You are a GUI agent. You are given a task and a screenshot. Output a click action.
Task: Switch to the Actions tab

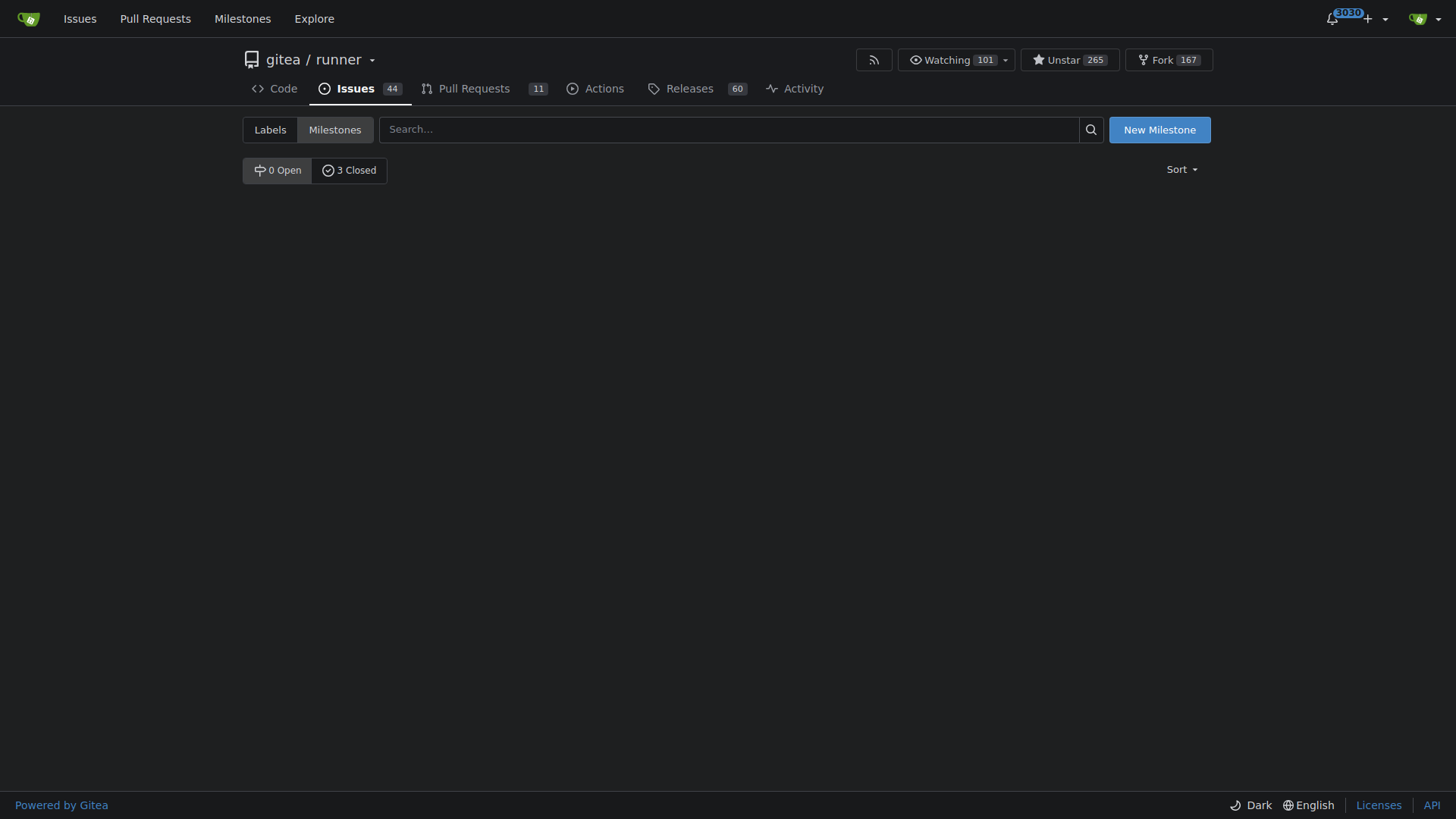[595, 89]
